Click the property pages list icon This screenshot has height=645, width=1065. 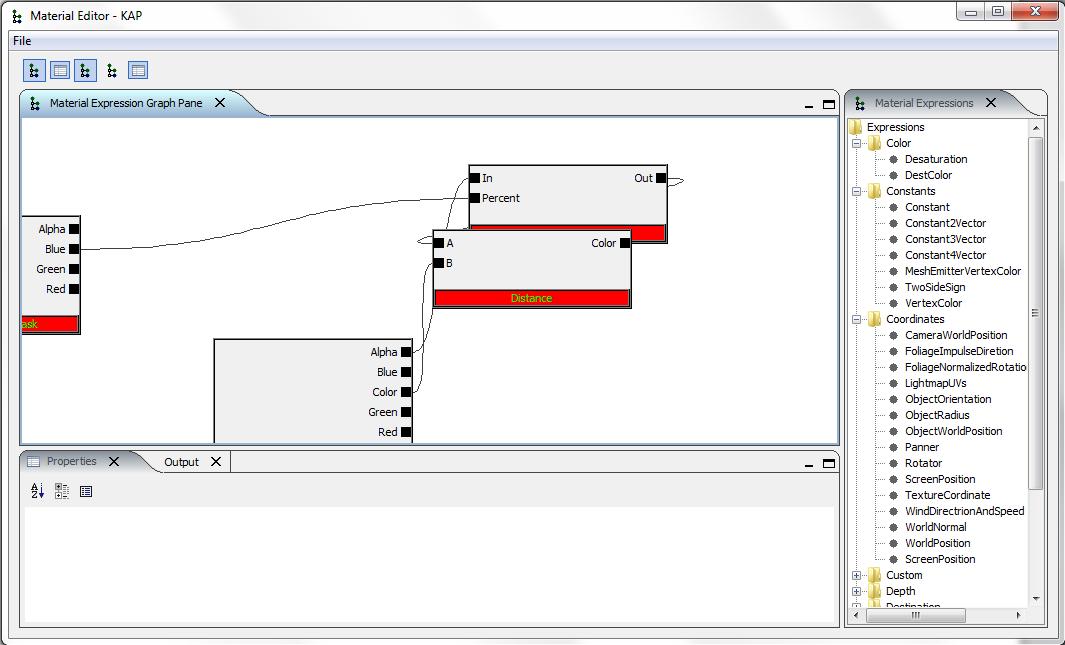pos(86,491)
